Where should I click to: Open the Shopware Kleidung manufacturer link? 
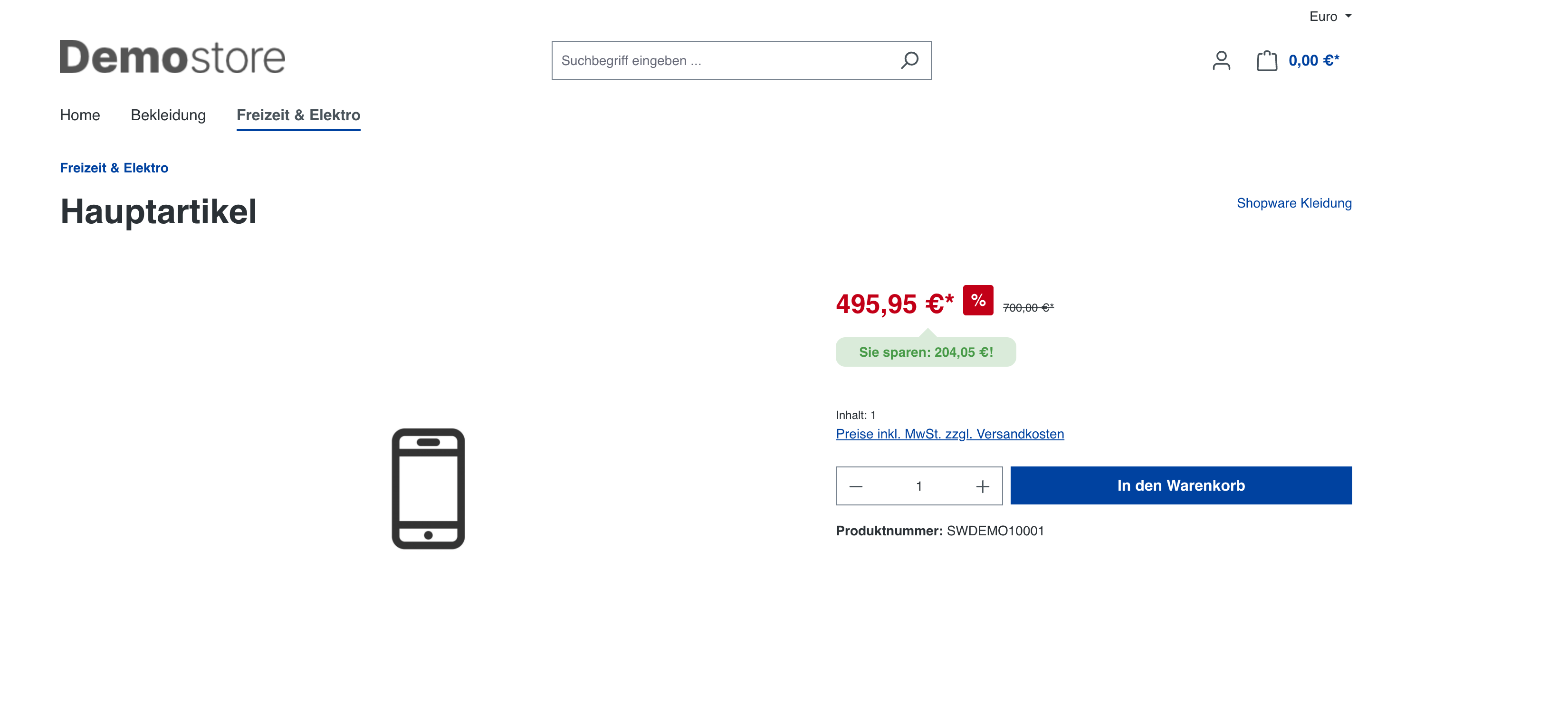pyautogui.click(x=1294, y=203)
